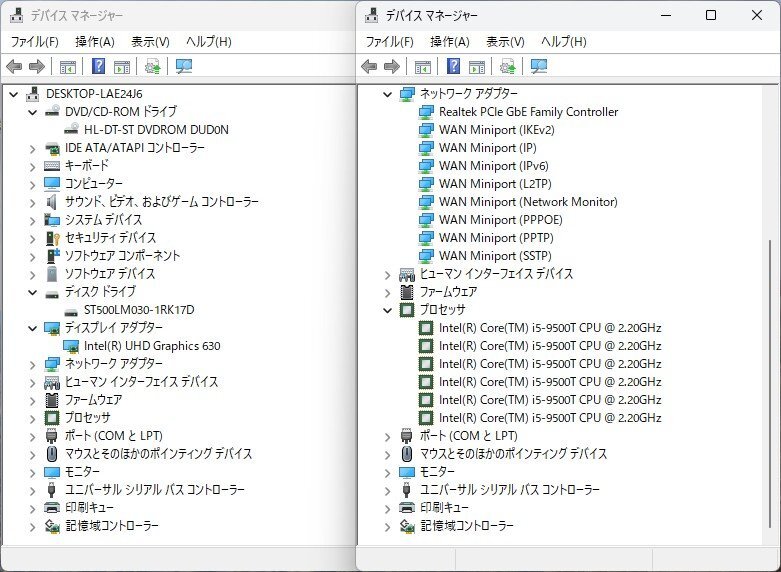This screenshot has width=781, height=572.
Task: Click Forward arrow in right window toolbar
Action: coord(392,66)
